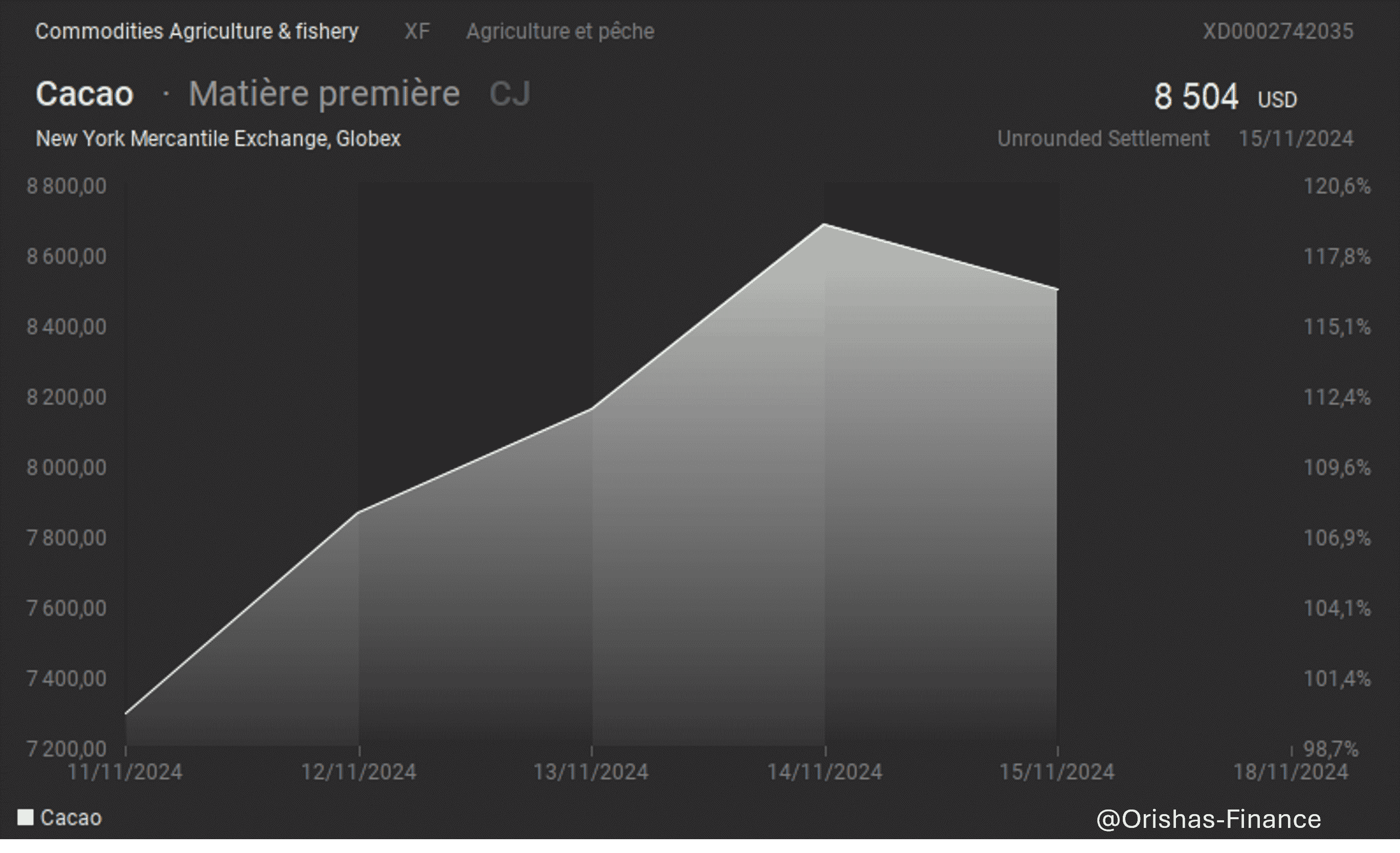Click the 13/11/2024 x-axis date
Image resolution: width=1400 pixels, height=853 pixels.
[x=591, y=772]
